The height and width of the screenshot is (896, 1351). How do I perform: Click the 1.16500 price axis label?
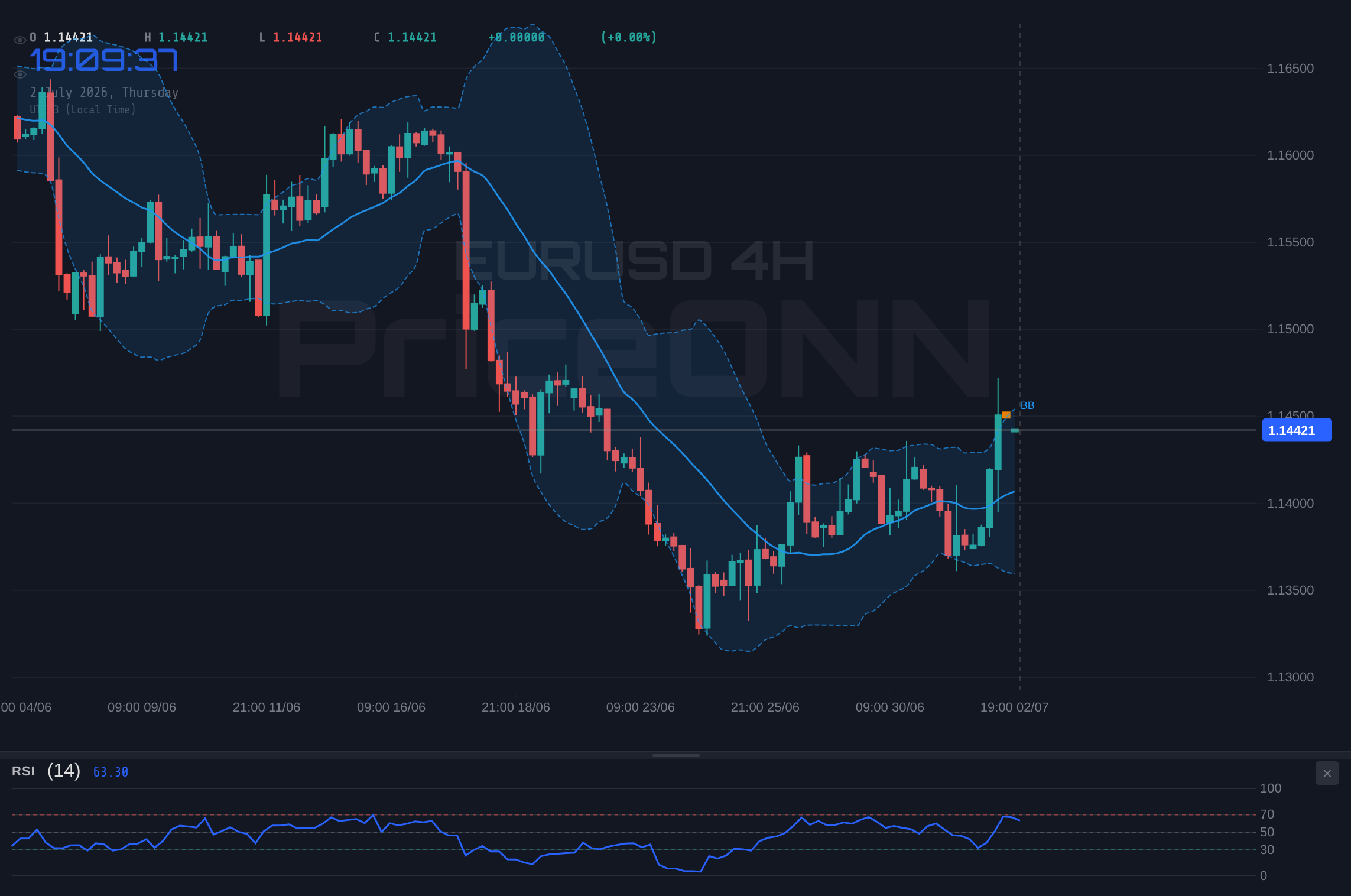pos(1290,69)
